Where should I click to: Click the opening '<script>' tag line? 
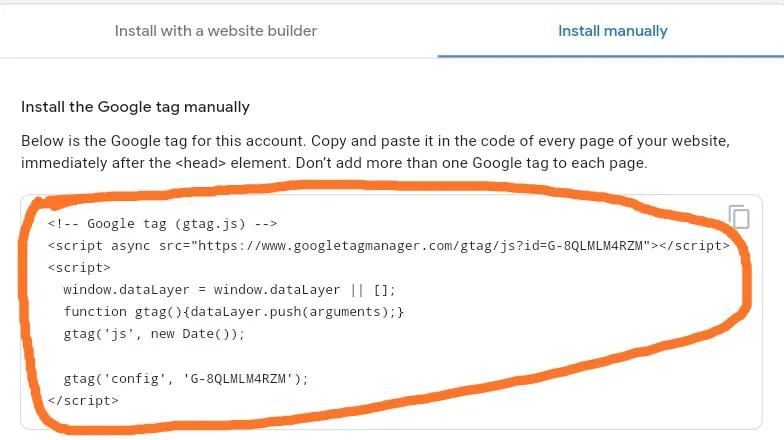[79, 268]
